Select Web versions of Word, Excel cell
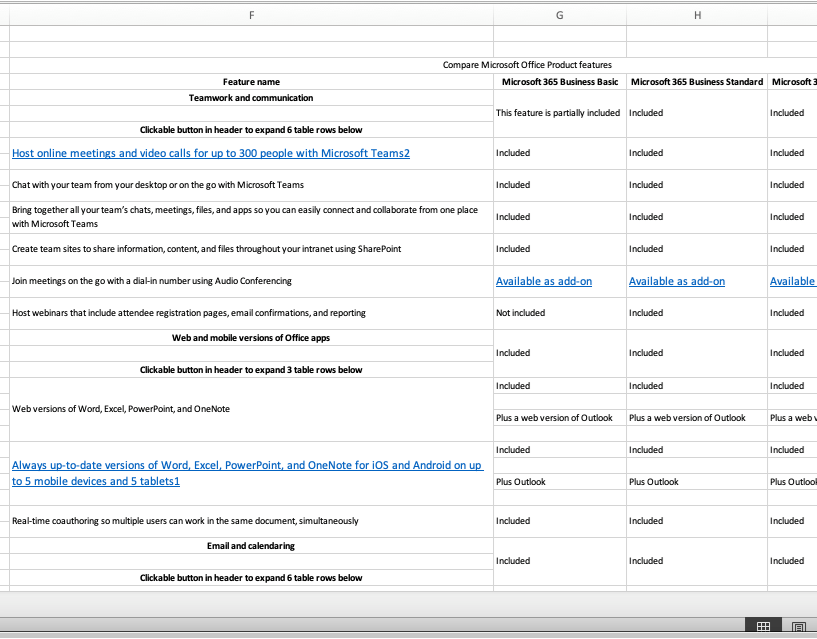The image size is (817, 639). point(251,409)
